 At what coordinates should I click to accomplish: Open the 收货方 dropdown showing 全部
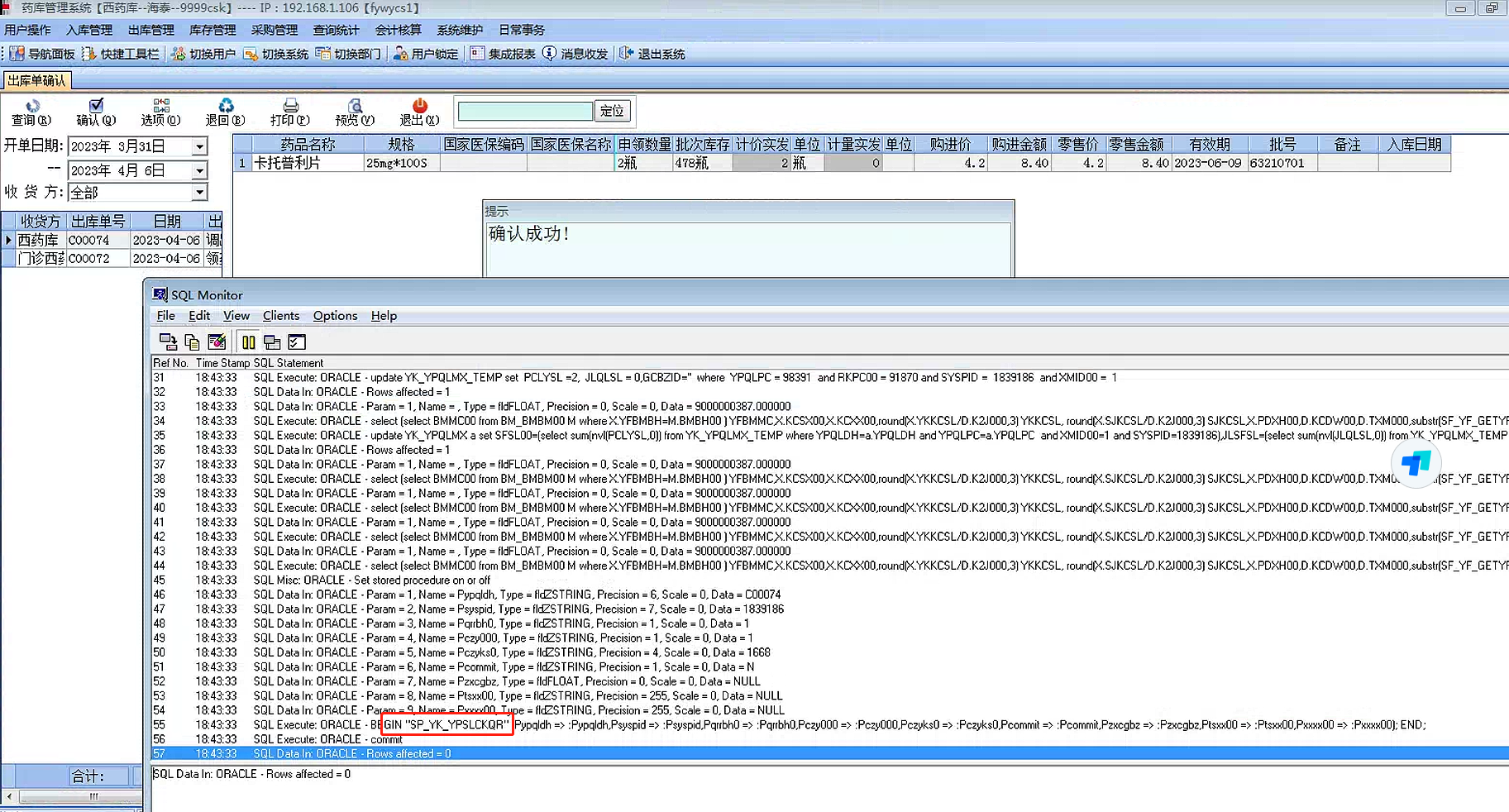pyautogui.click(x=199, y=193)
